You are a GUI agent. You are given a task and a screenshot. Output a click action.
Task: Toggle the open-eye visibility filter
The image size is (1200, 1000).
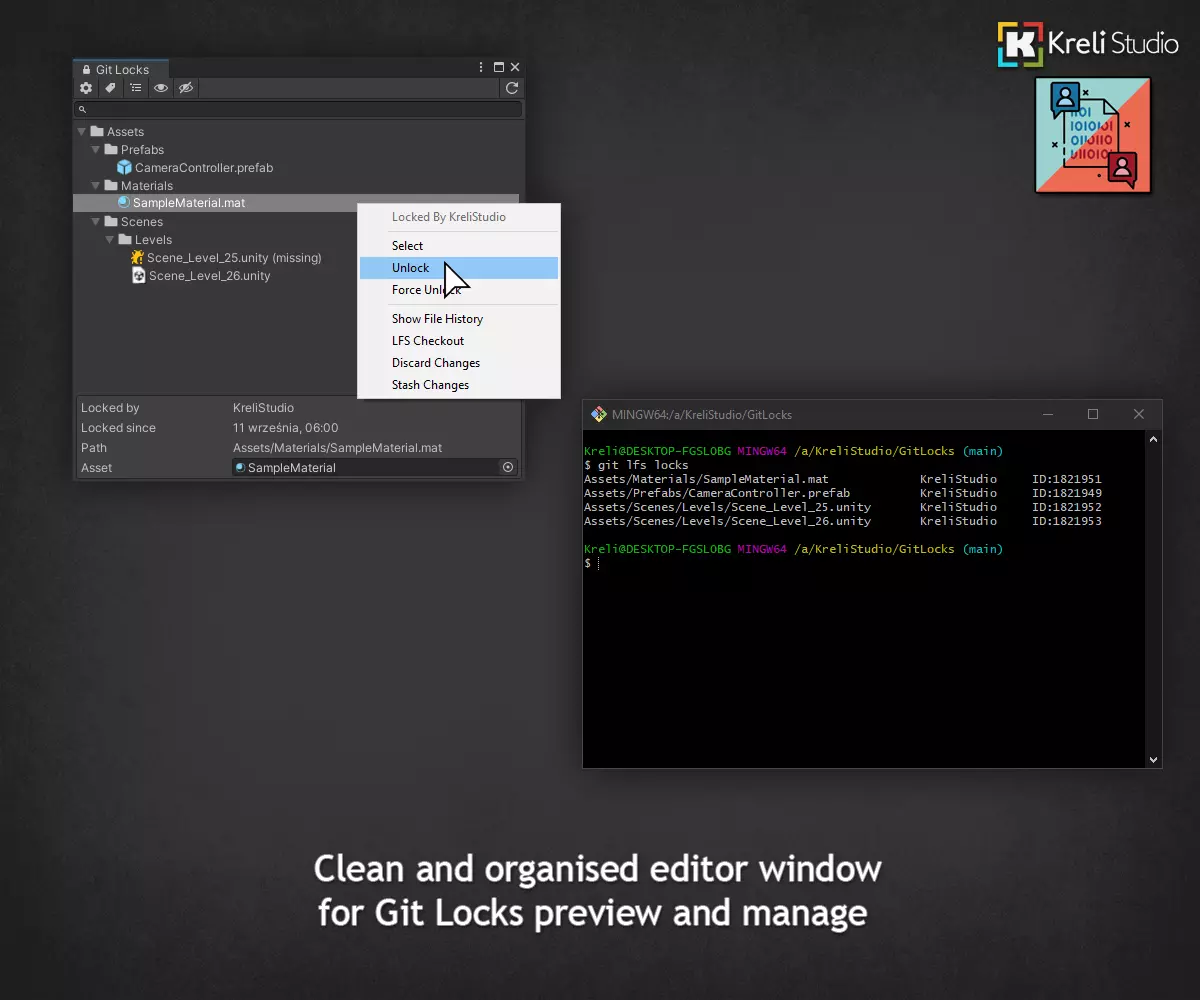(161, 88)
